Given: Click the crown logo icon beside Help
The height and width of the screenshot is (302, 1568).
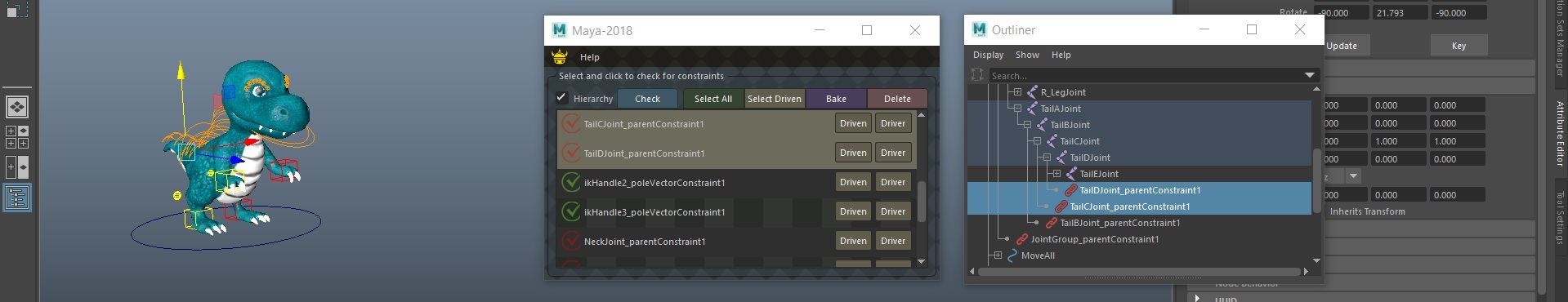Looking at the screenshot, I should click(560, 56).
